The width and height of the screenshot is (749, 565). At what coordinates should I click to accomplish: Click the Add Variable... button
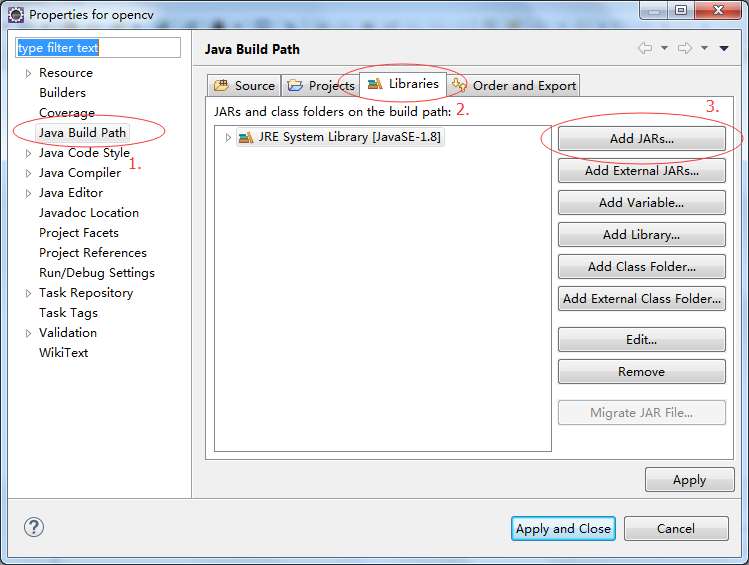[x=642, y=203]
